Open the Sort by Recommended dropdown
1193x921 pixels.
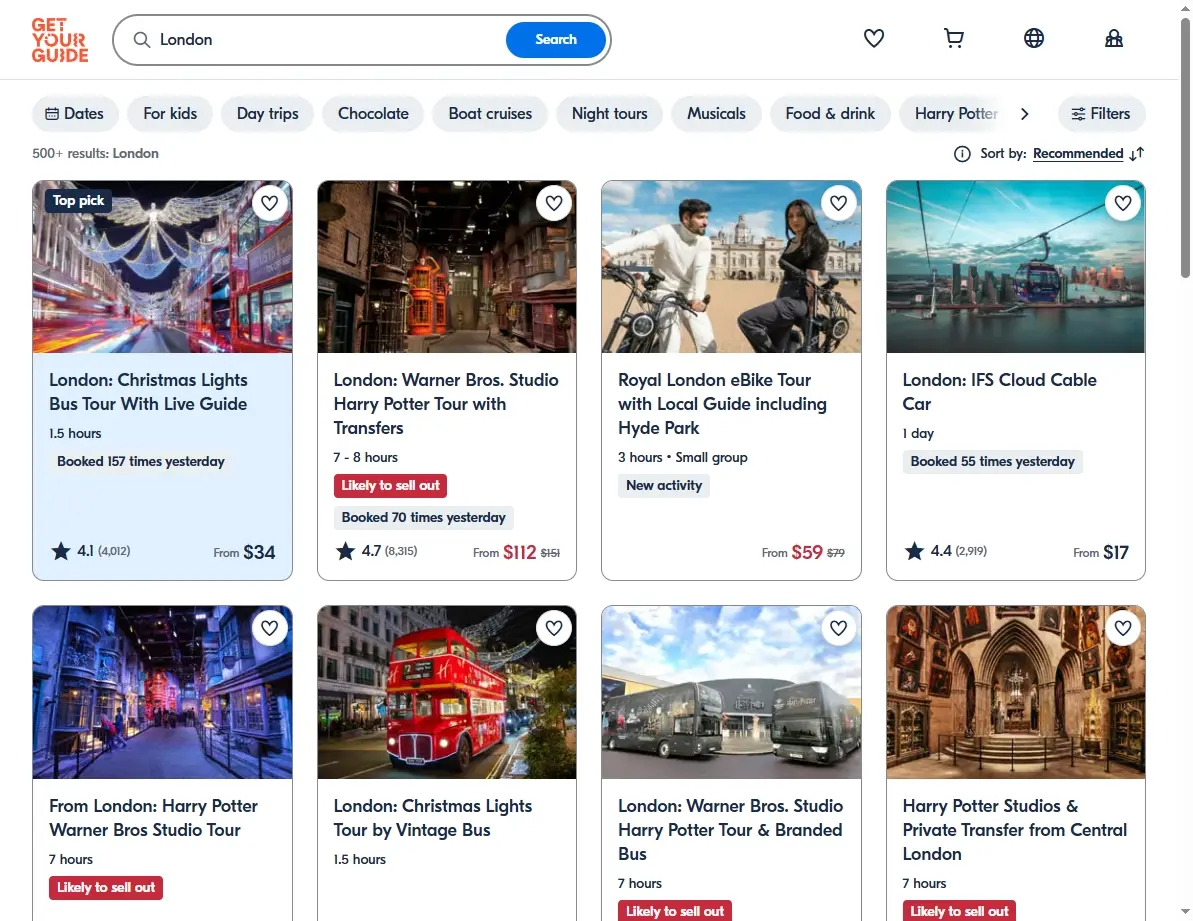1077,154
